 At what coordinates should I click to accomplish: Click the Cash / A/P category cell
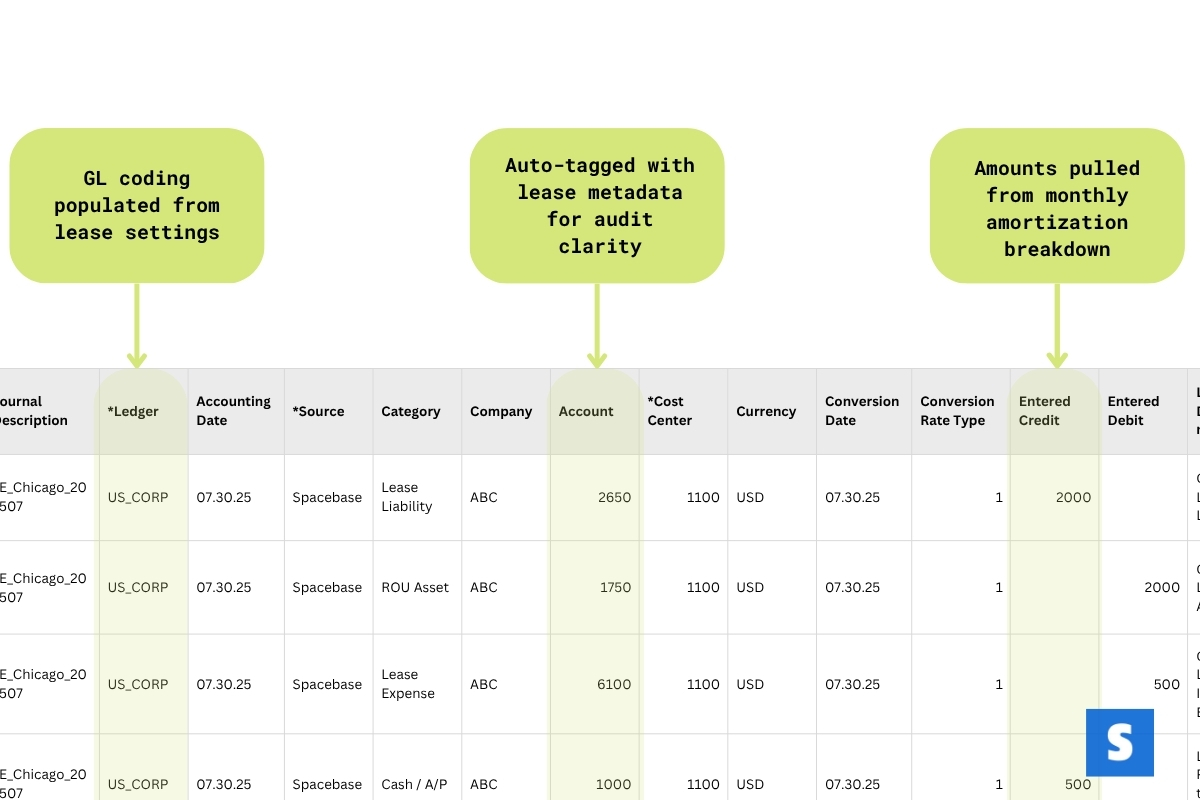(414, 784)
